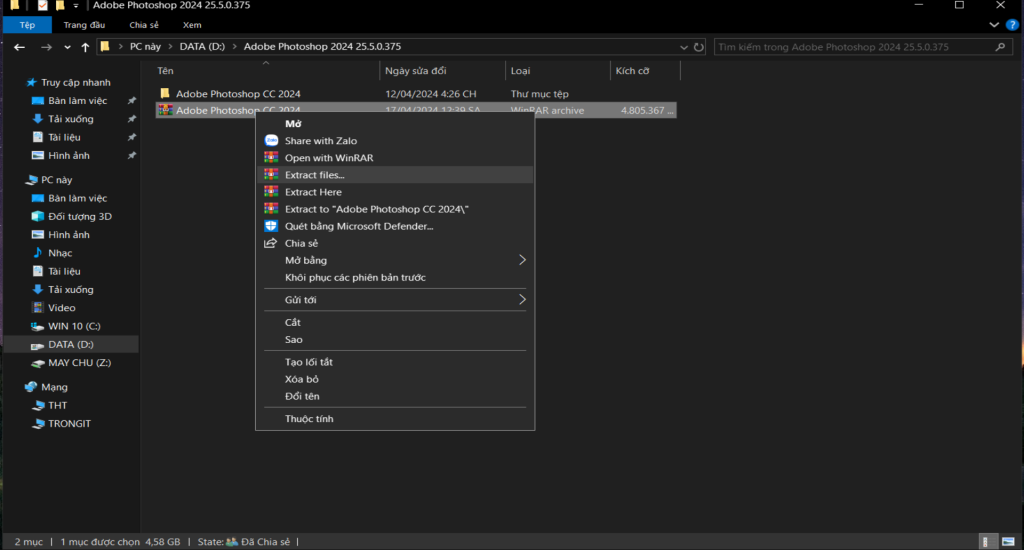Image resolution: width=1024 pixels, height=550 pixels.
Task: Expand the address bar history dropdown
Action: [x=684, y=47]
